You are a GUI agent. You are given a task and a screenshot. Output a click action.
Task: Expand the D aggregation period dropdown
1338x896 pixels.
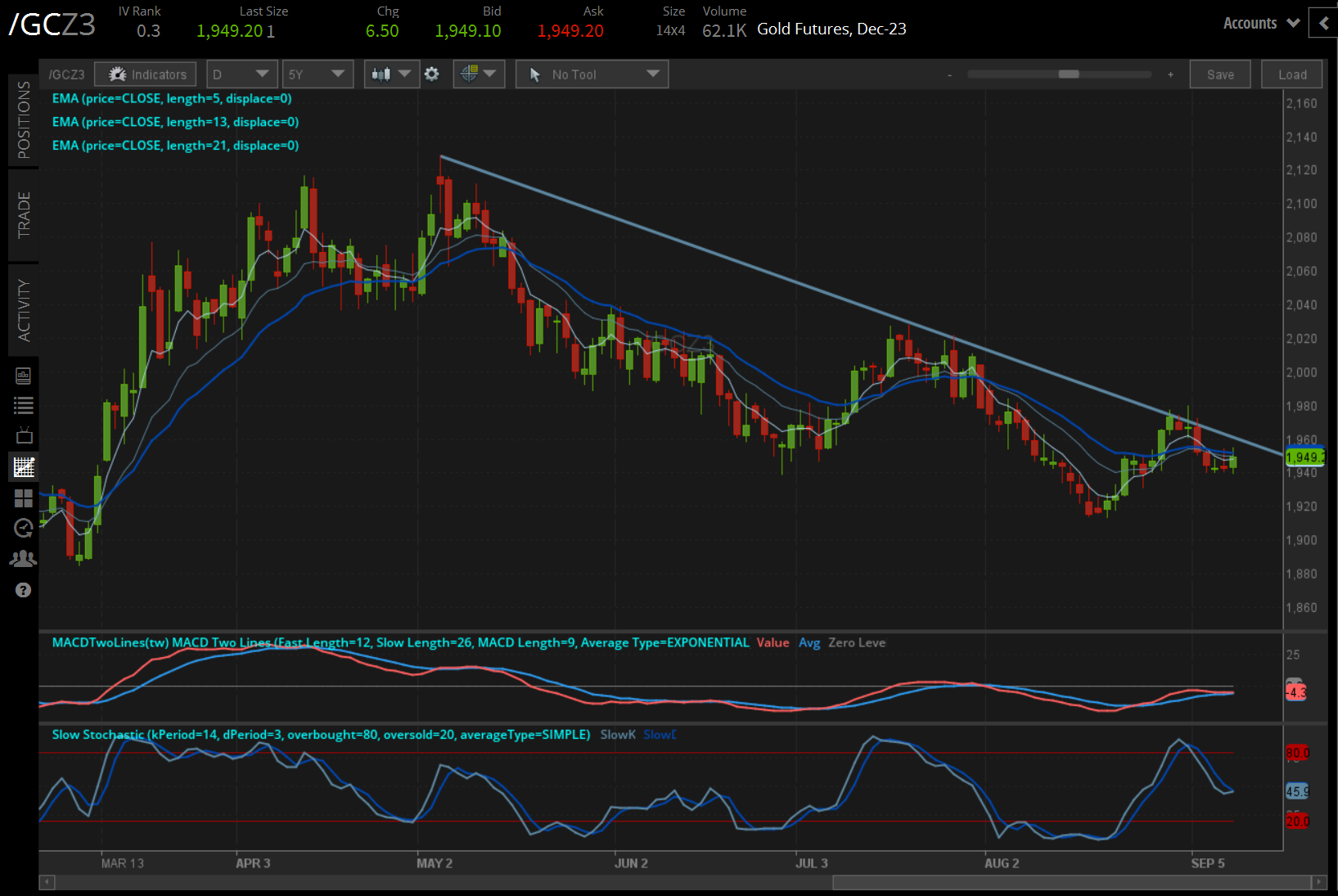(x=241, y=74)
